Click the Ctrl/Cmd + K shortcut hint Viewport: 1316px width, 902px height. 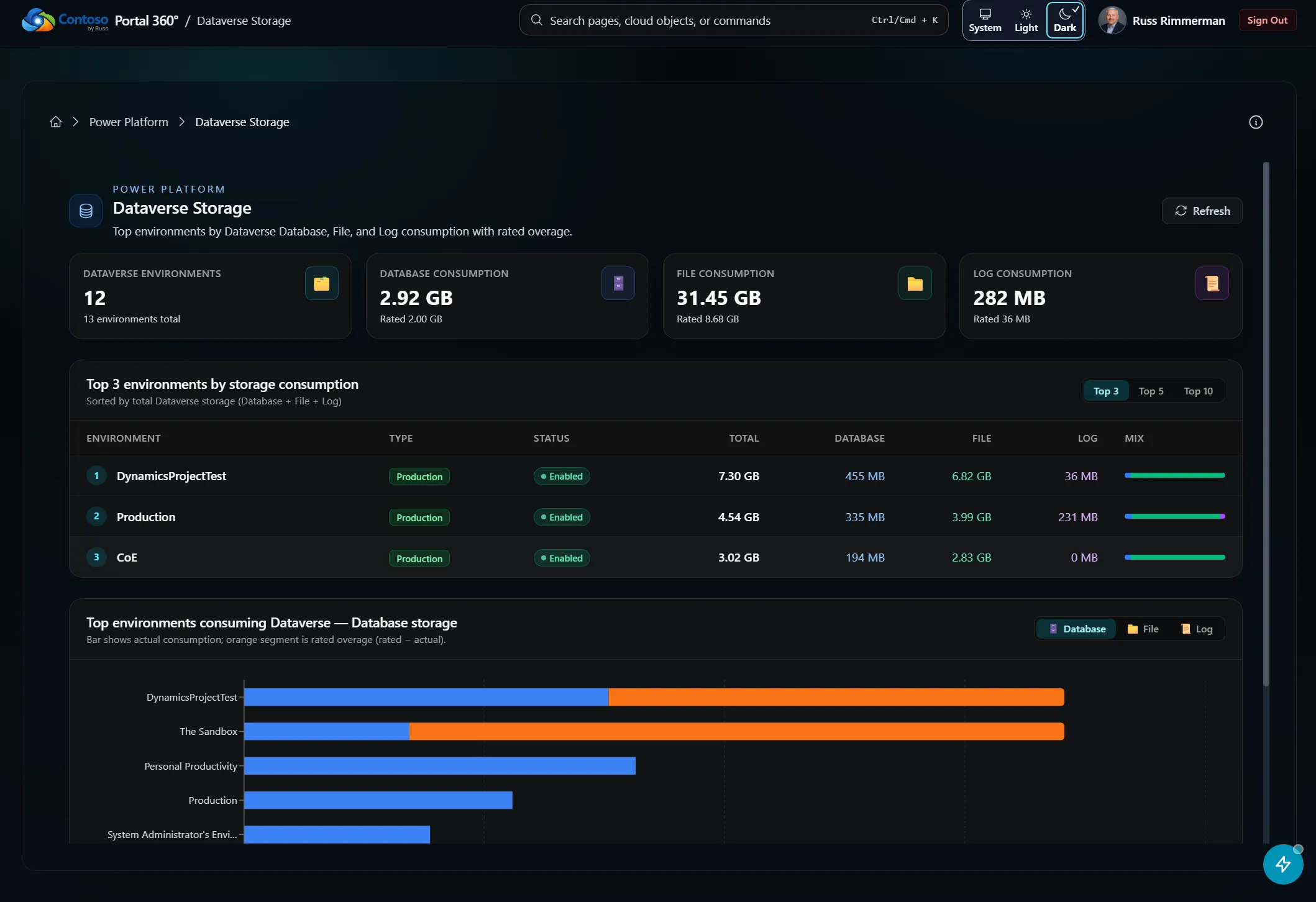905,20
